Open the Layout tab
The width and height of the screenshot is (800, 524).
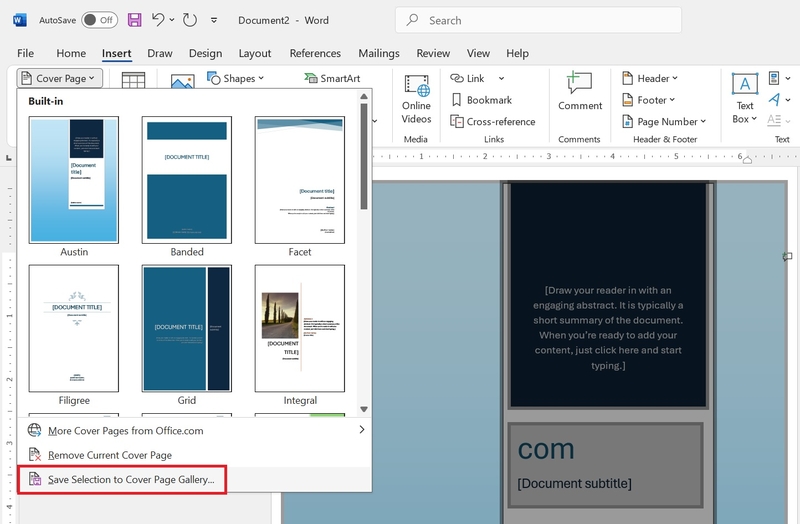point(255,53)
